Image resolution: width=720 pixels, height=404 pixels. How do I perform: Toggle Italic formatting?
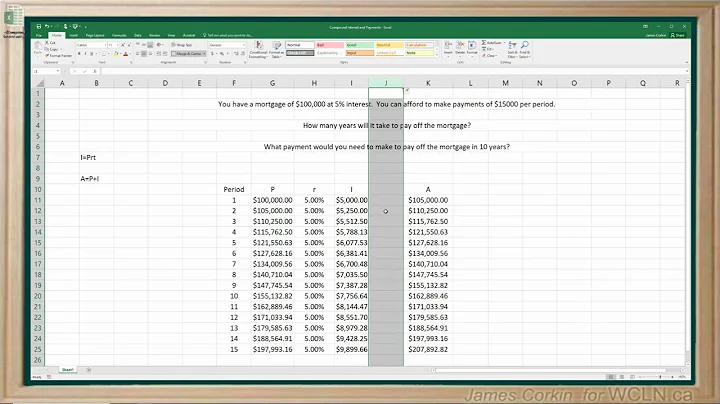point(85,54)
